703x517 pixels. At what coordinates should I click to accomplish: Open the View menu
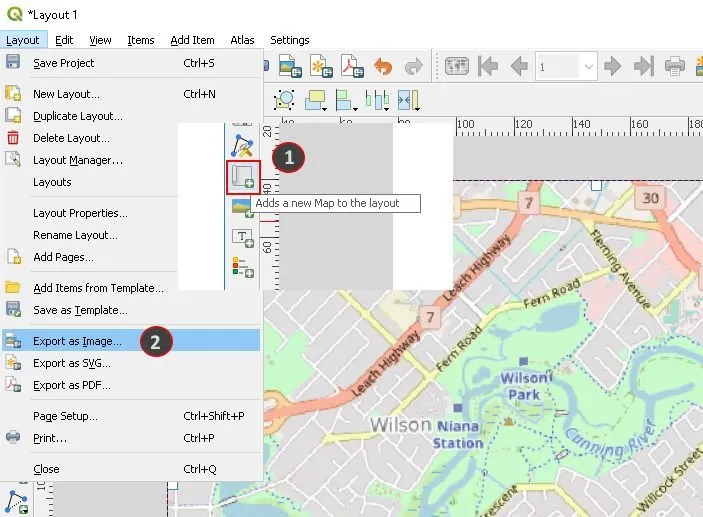click(100, 40)
